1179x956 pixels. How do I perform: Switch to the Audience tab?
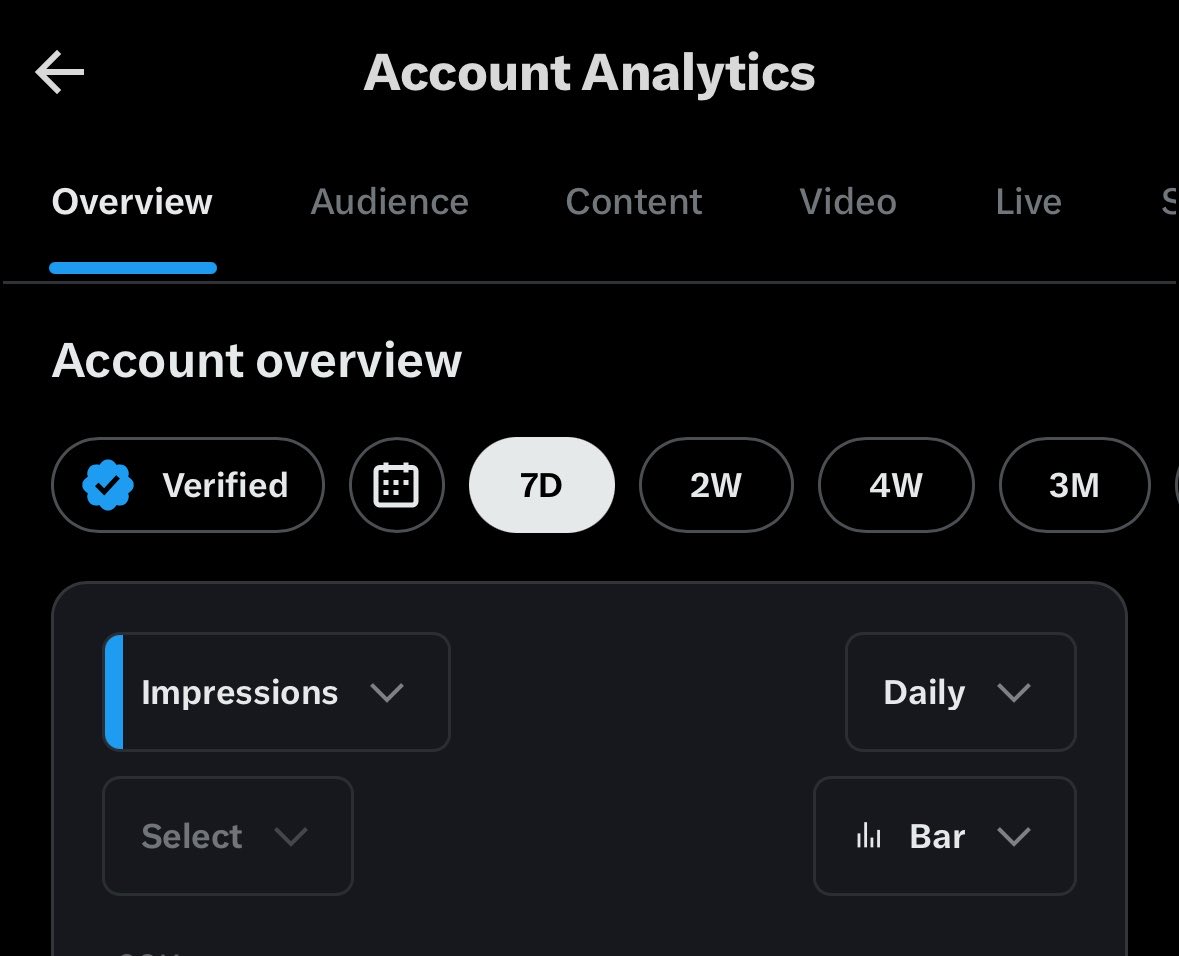click(x=389, y=202)
